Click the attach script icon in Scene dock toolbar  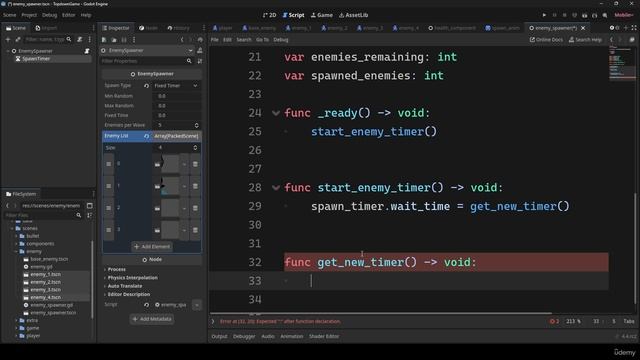(80, 39)
